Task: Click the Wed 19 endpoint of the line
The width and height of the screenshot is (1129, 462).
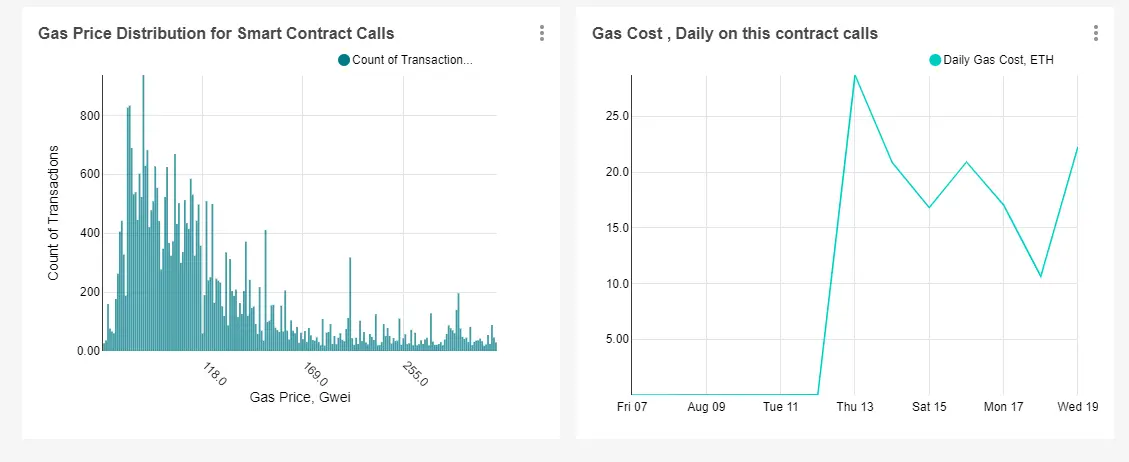Action: [x=1077, y=148]
